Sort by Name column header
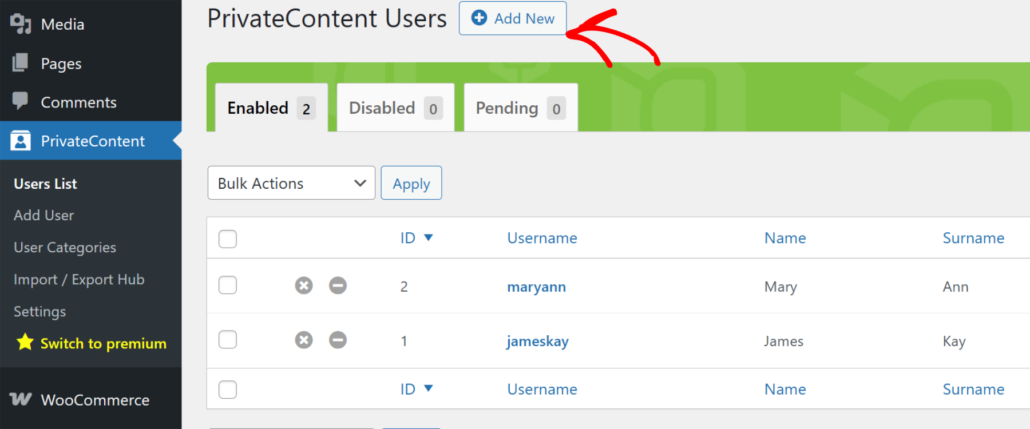This screenshot has height=429, width=1030. (x=785, y=238)
